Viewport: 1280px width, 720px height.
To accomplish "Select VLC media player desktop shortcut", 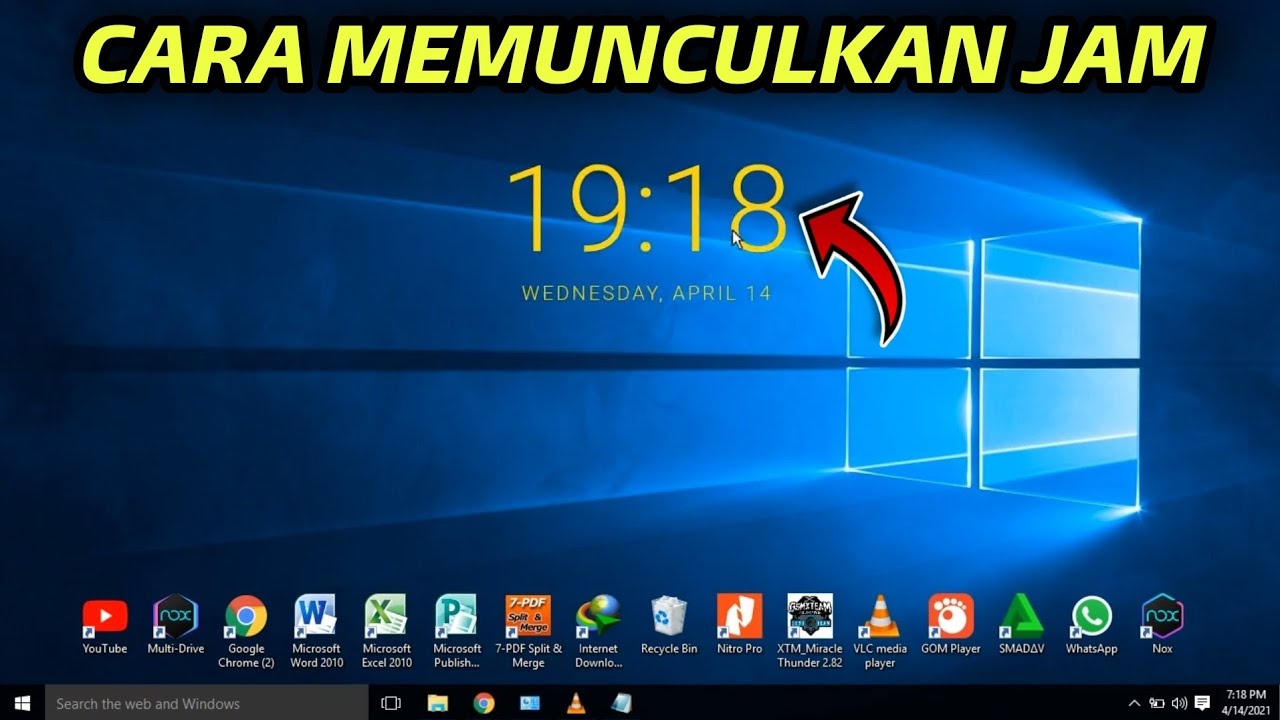I will (x=880, y=631).
